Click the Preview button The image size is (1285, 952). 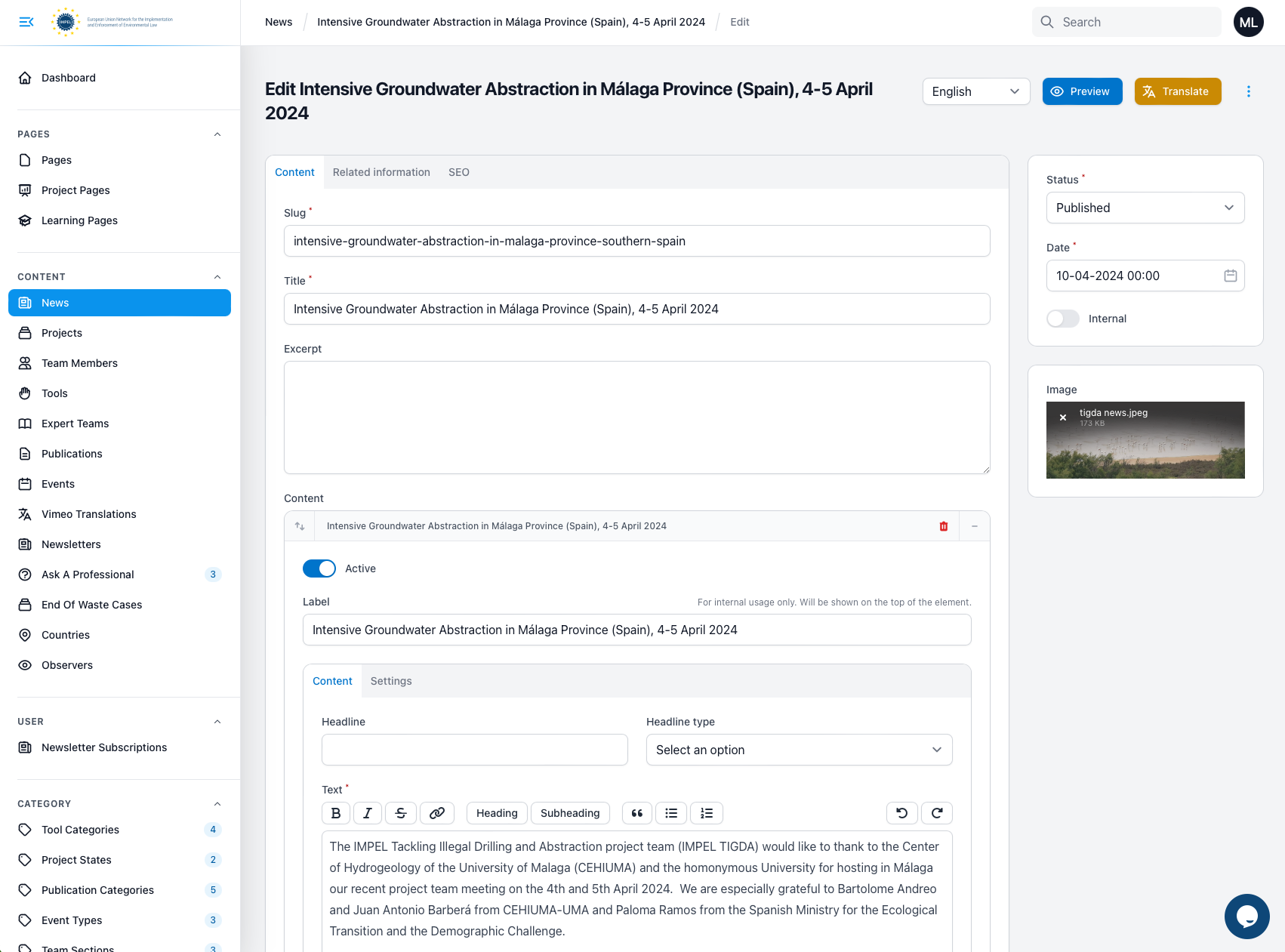(1083, 91)
